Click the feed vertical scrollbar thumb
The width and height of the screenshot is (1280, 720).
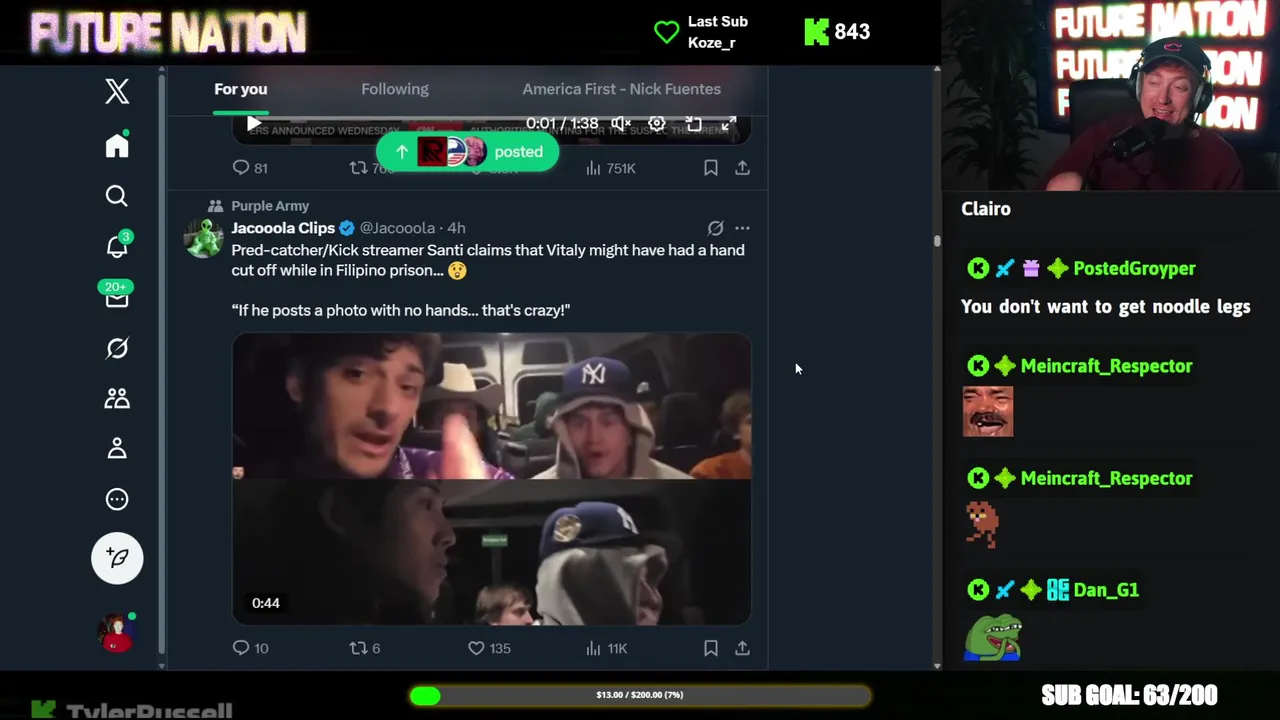[x=937, y=240]
